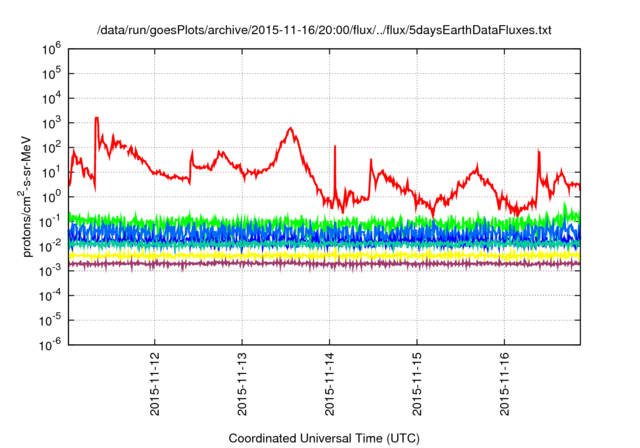Viewport: 640px width, 448px height.
Task: Click the yellow flux line above the purple one
Action: 324,256
